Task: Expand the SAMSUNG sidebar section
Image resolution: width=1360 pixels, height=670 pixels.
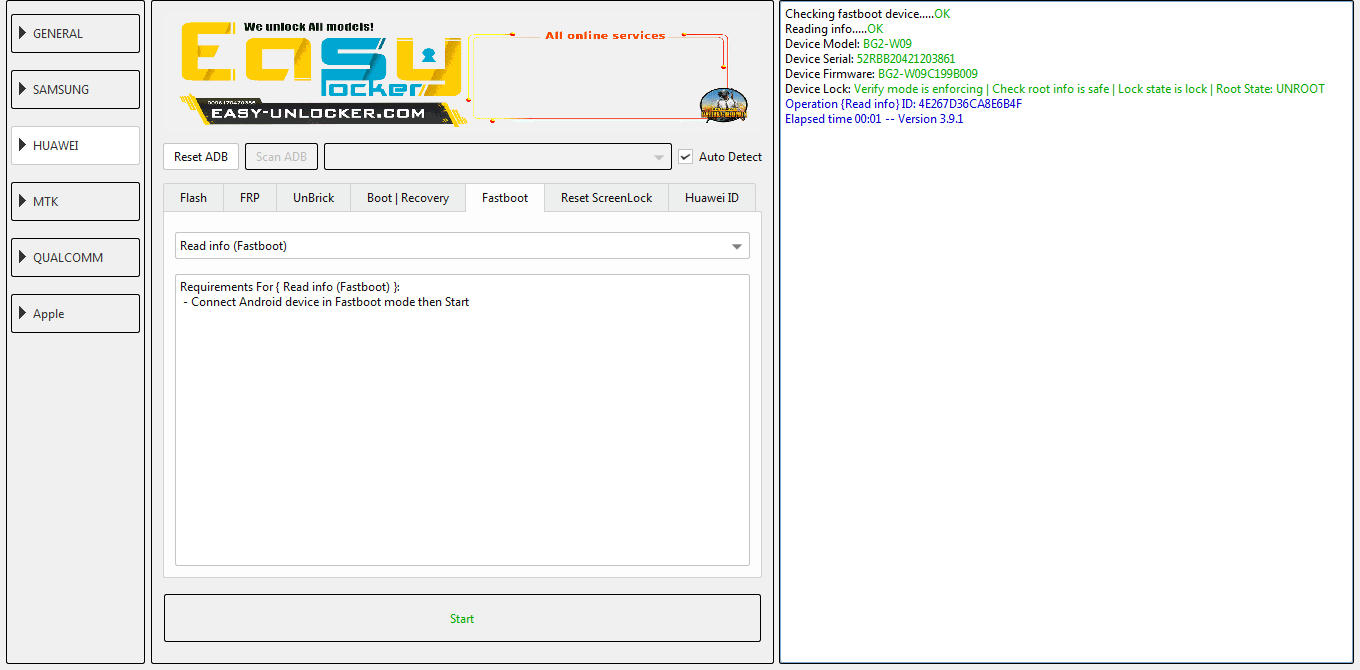Action: (75, 89)
